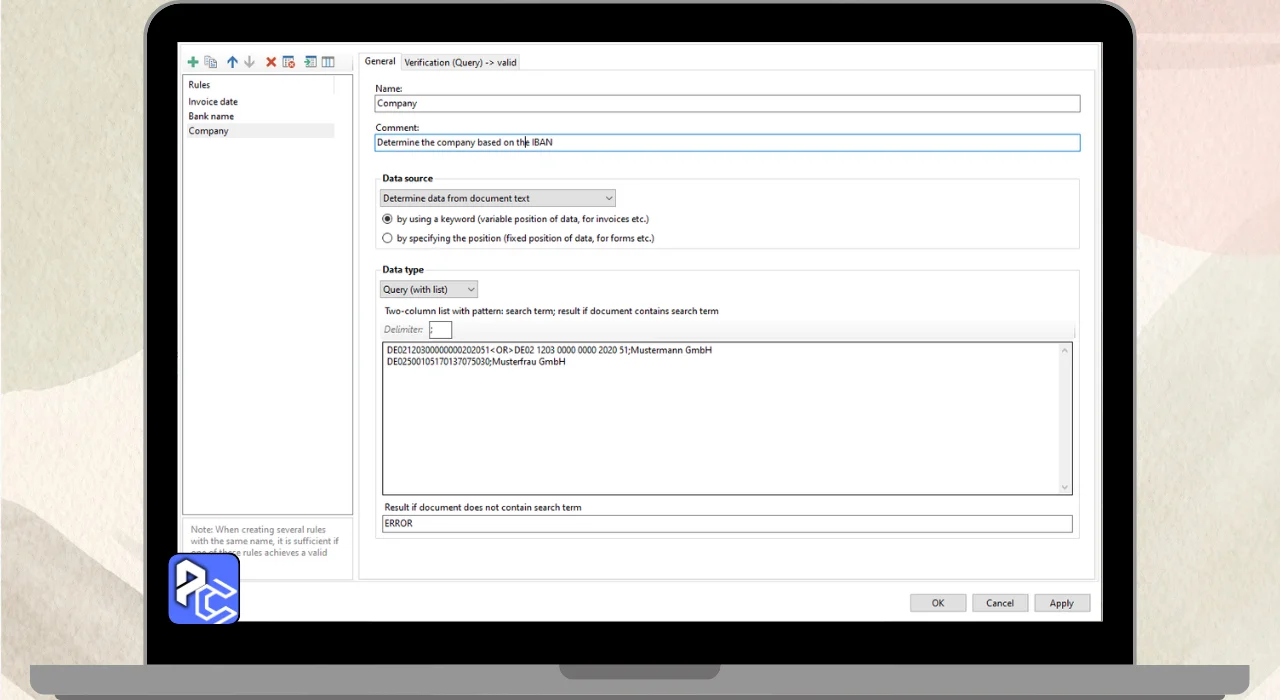Open the Verification (Query) -> valid tab
The image size is (1280, 700).
(460, 62)
